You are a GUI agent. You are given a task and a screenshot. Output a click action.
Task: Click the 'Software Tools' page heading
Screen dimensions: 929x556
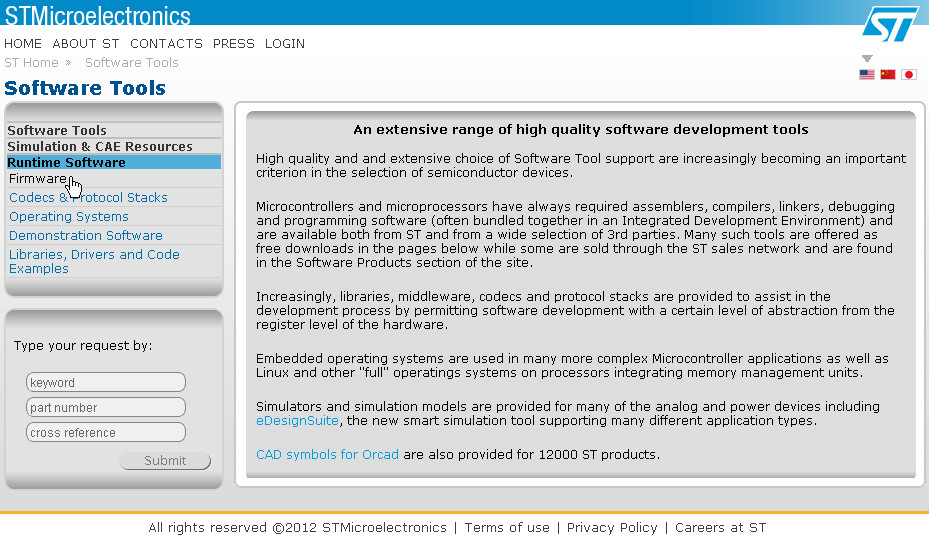85,88
